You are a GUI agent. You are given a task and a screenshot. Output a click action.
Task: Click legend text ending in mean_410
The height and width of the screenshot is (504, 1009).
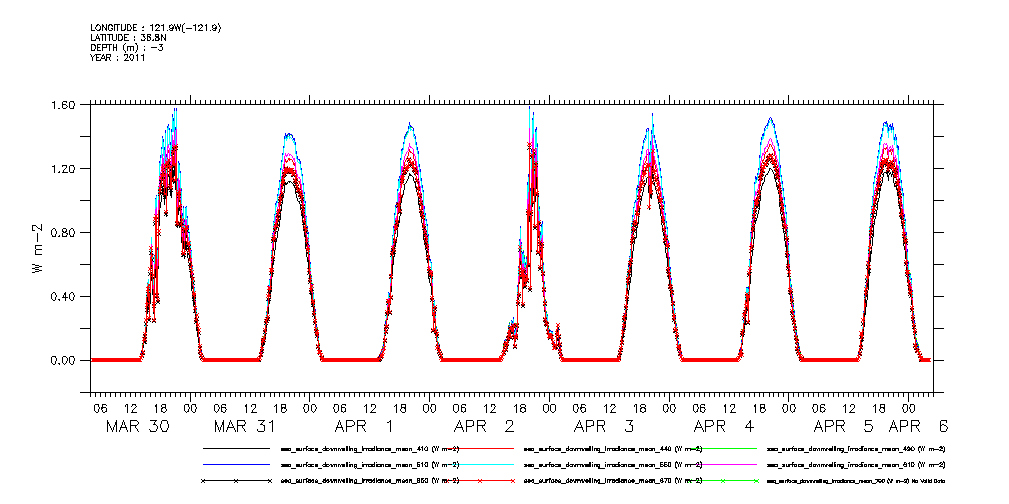[x=370, y=448]
